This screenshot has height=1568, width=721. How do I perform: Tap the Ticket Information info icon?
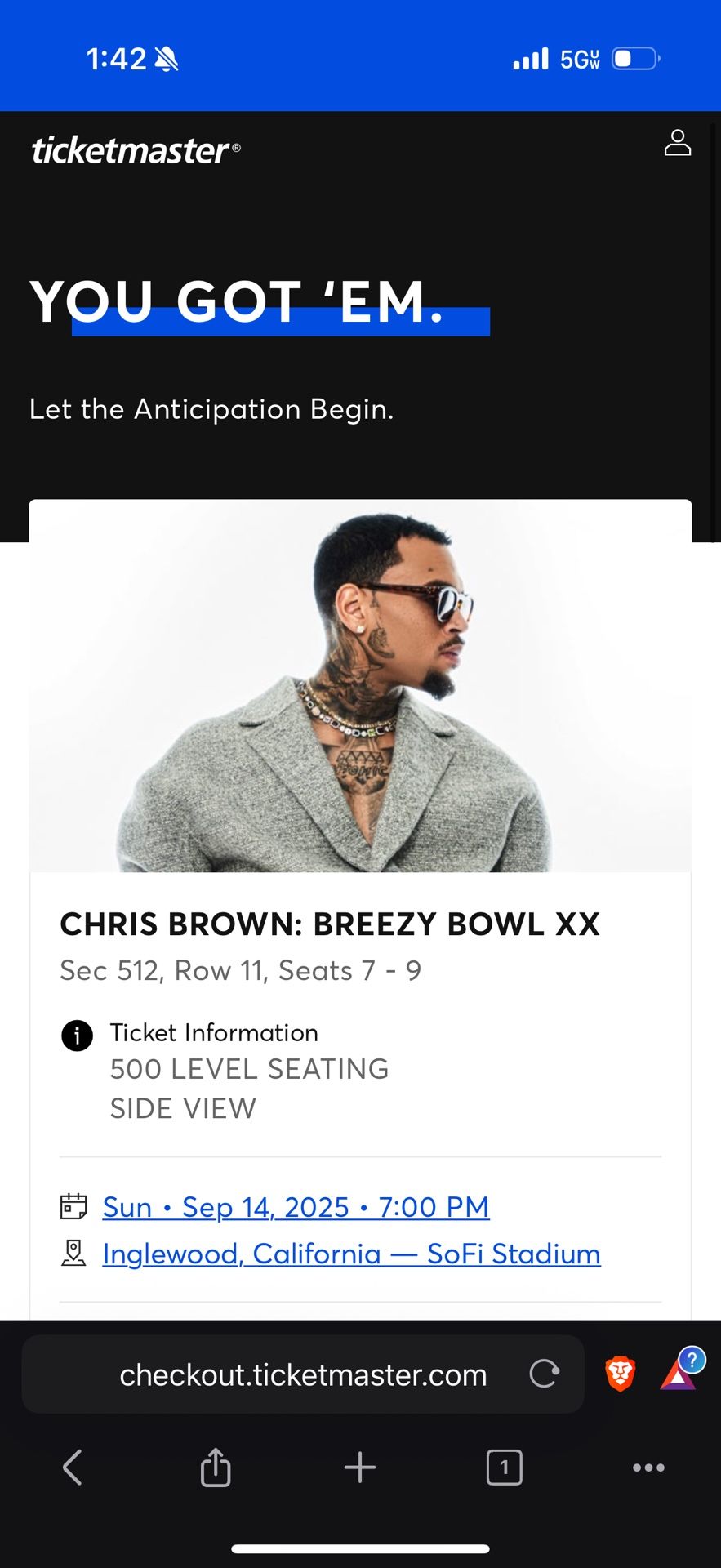78,1036
